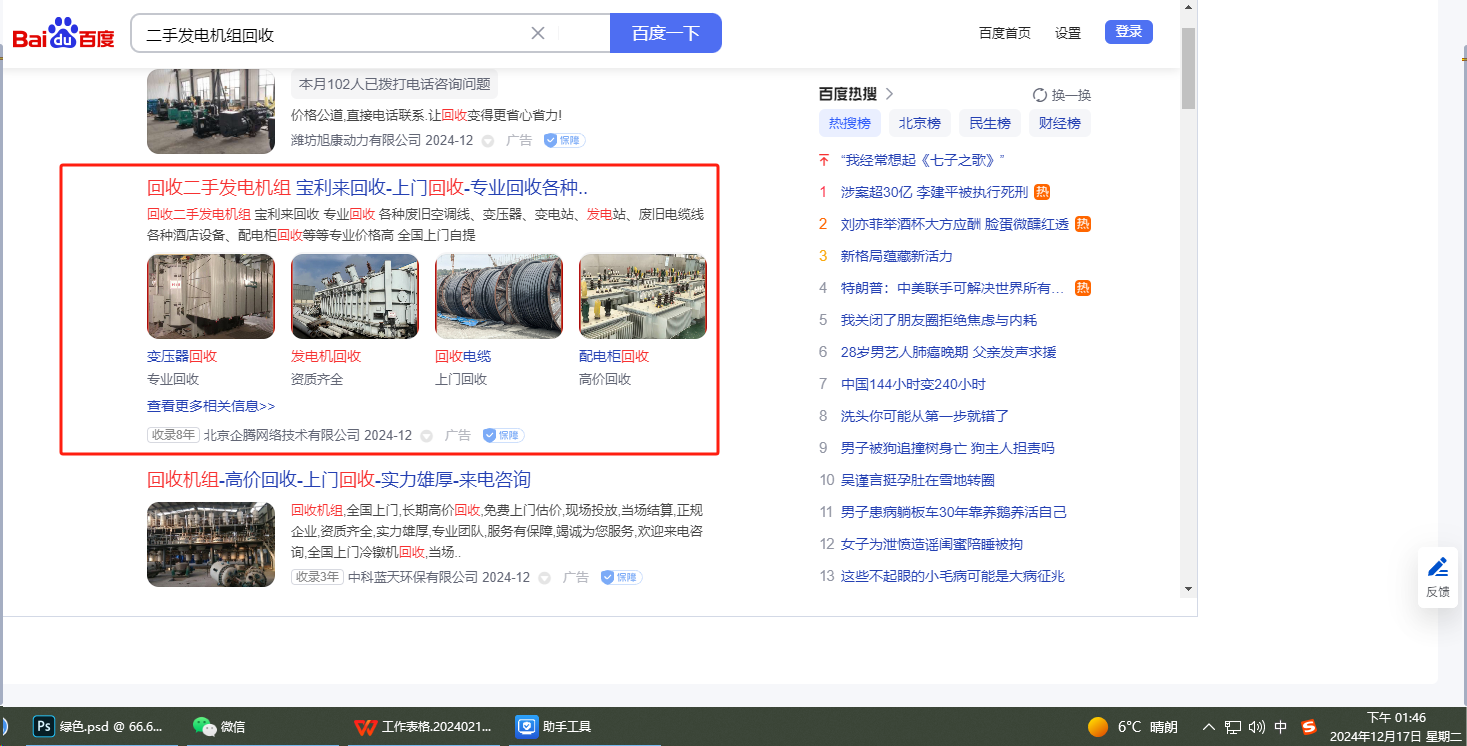Click the thumbnail above 配电柜回收
The image size is (1467, 746).
click(643, 296)
